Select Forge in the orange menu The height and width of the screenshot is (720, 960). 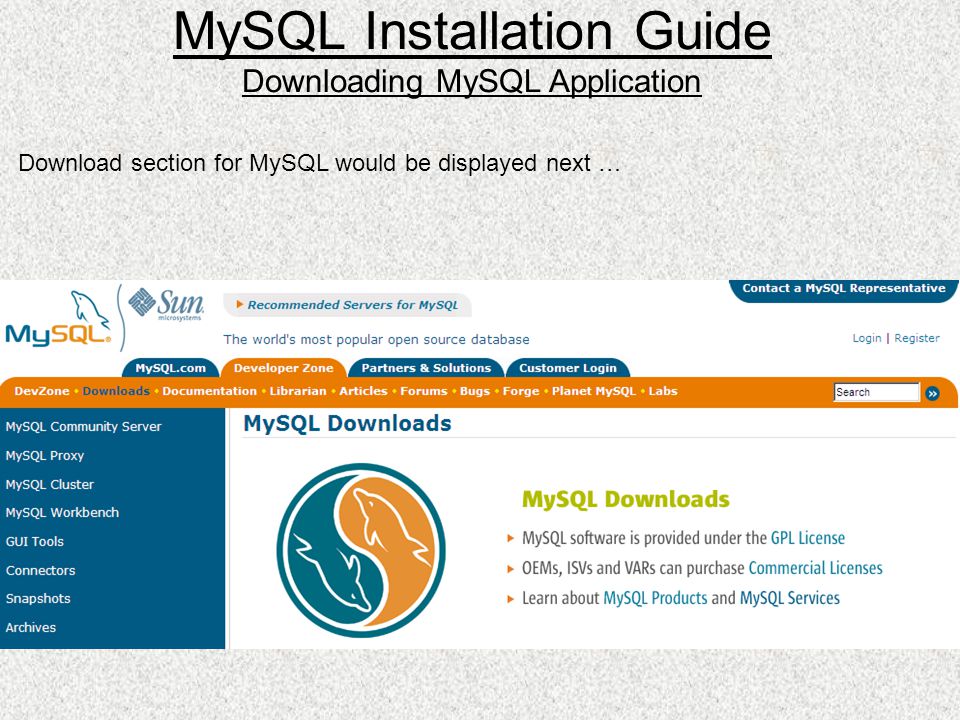tap(521, 391)
